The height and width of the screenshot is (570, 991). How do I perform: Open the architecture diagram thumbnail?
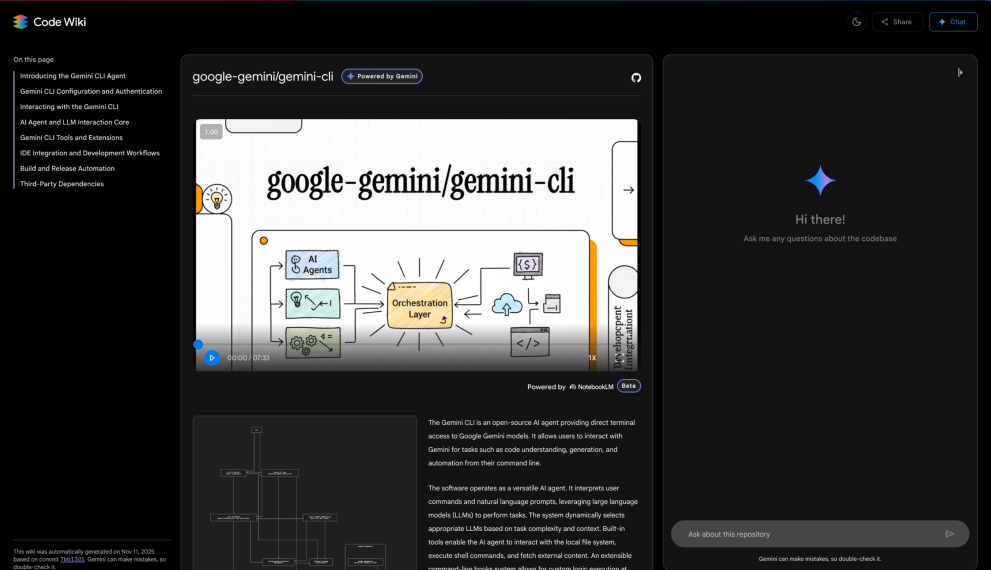pyautogui.click(x=304, y=492)
